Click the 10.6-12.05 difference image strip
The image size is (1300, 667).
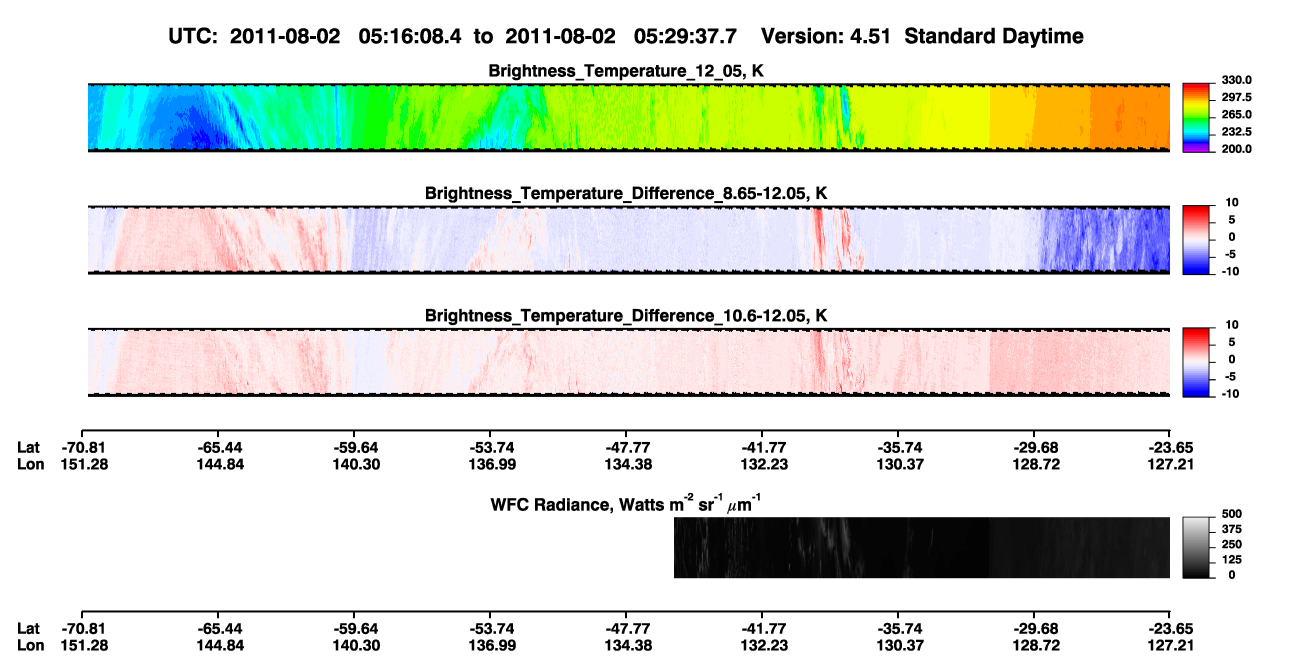coord(629,362)
